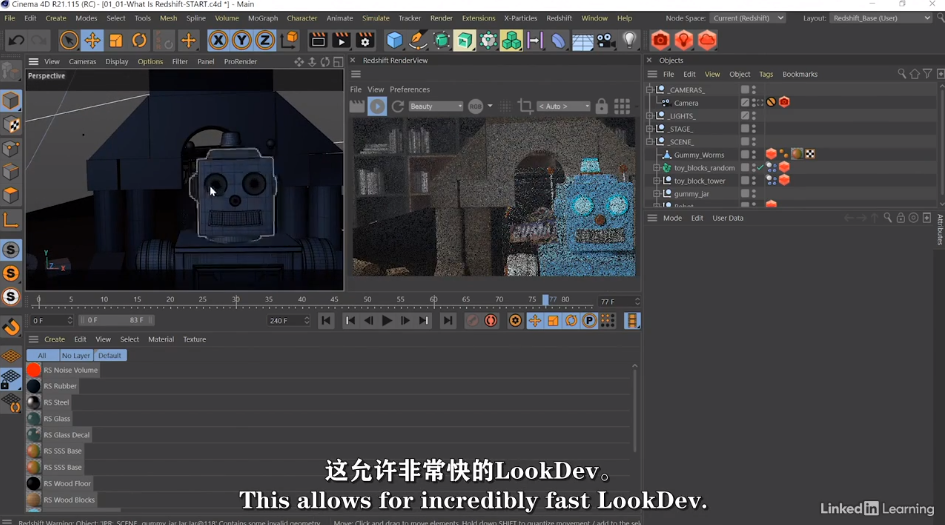Open the Simulate menu

point(375,18)
